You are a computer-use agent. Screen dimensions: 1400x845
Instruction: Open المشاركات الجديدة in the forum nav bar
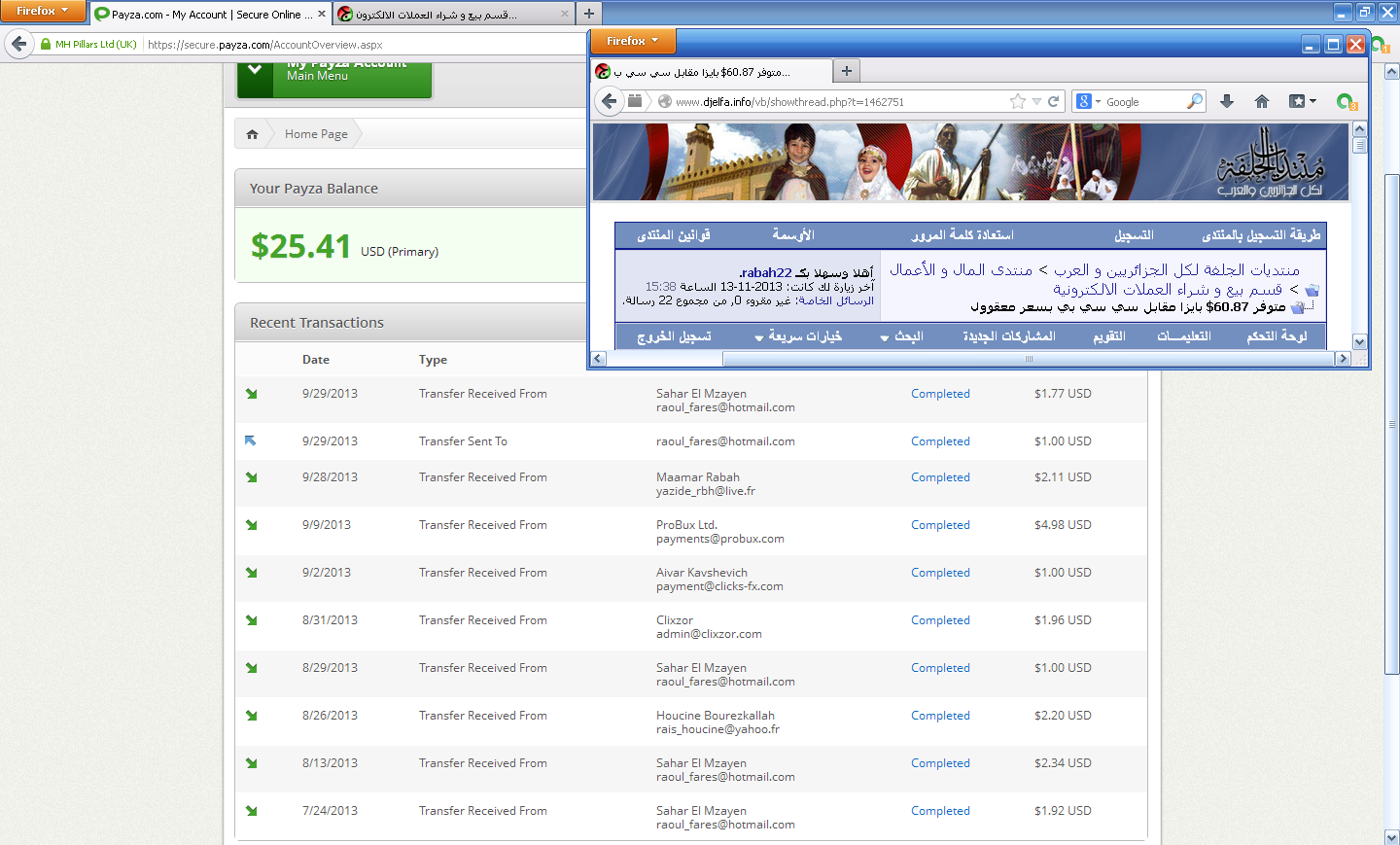[1009, 336]
